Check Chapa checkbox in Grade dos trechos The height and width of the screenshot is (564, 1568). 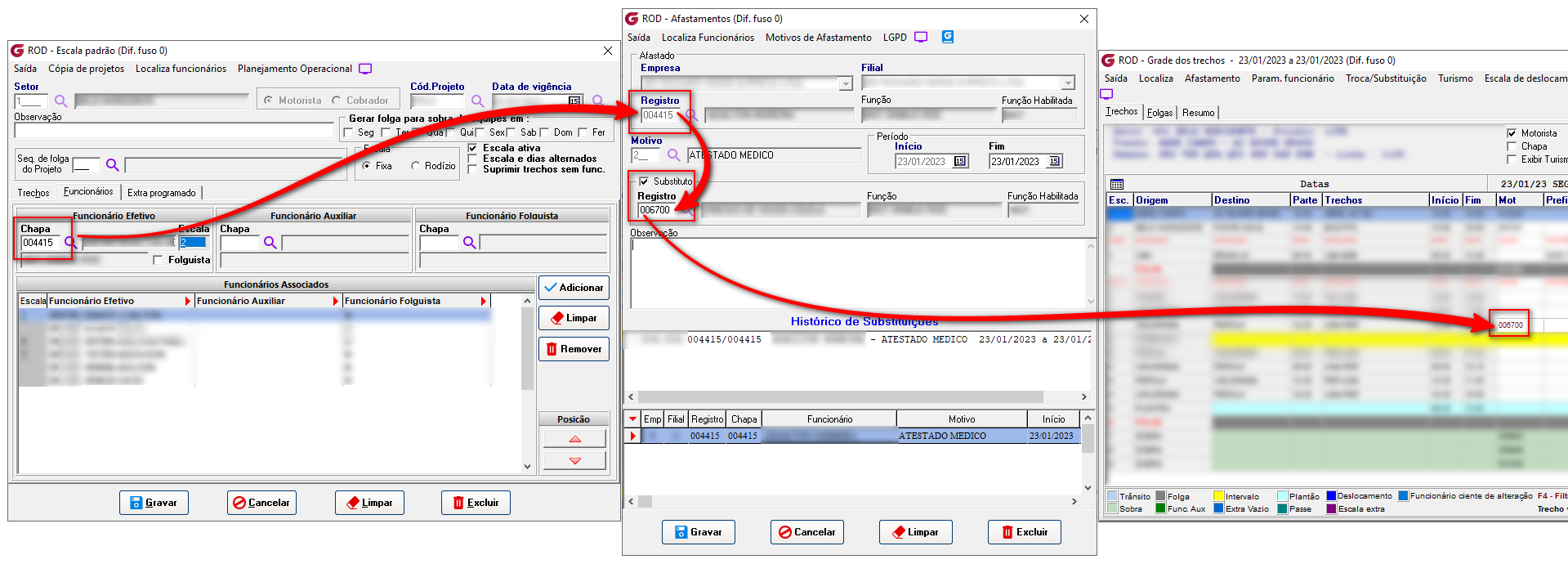pos(1512,146)
